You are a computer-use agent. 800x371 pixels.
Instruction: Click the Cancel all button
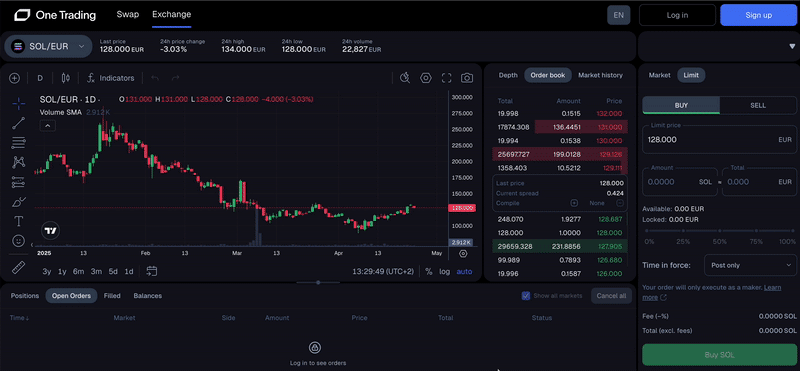[x=611, y=295]
